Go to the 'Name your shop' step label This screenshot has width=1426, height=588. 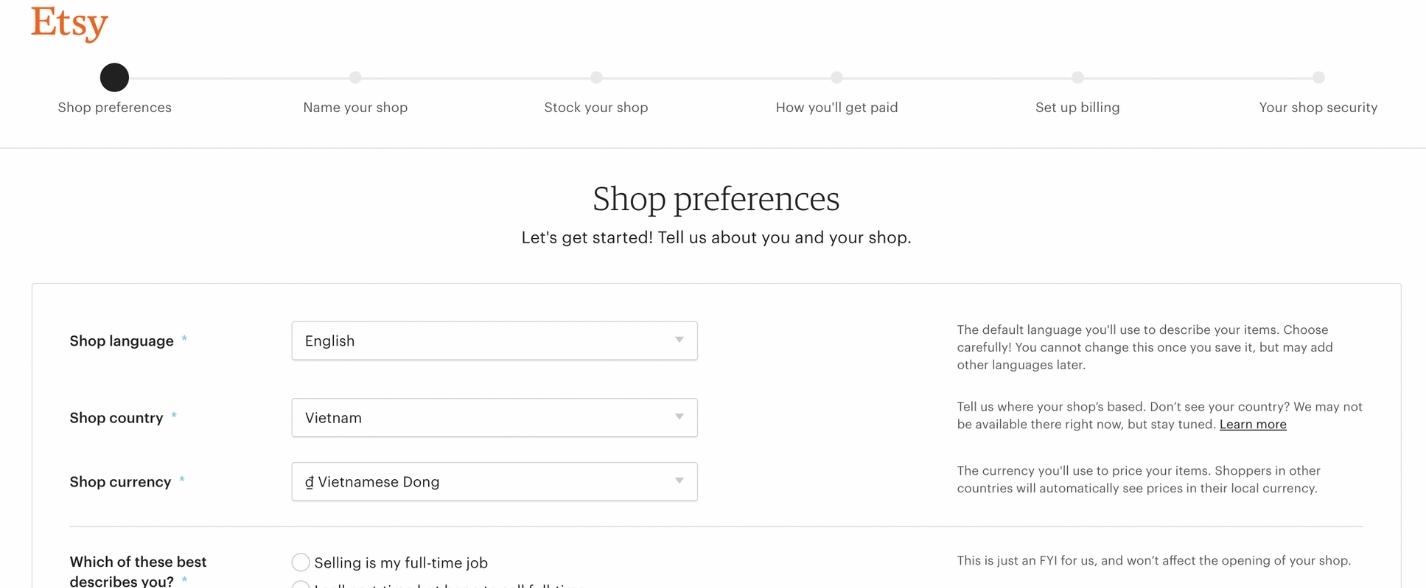tap(355, 108)
